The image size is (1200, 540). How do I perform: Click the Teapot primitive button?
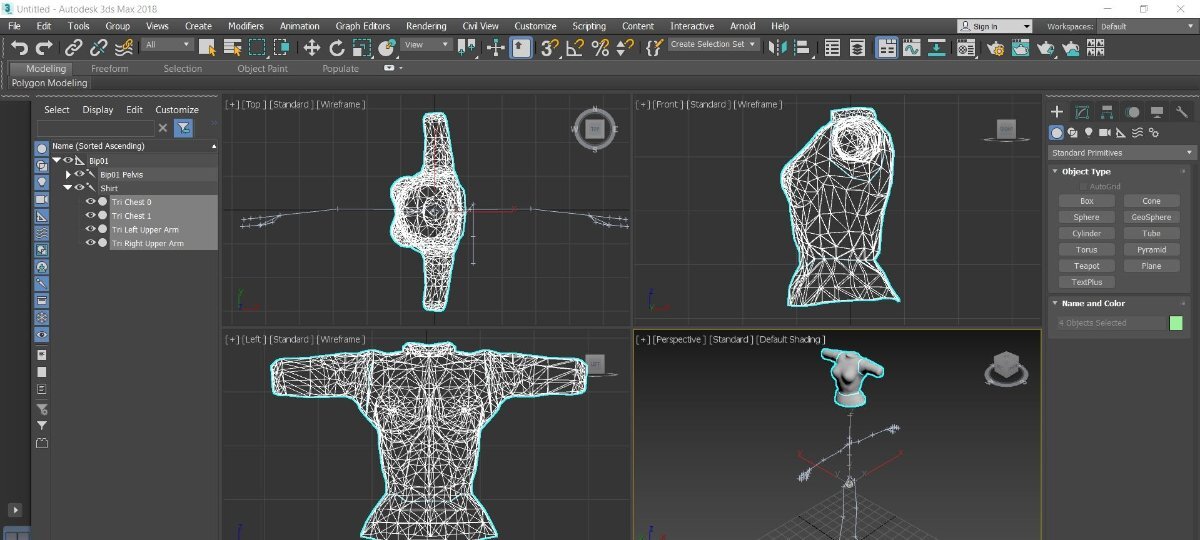(x=1086, y=266)
